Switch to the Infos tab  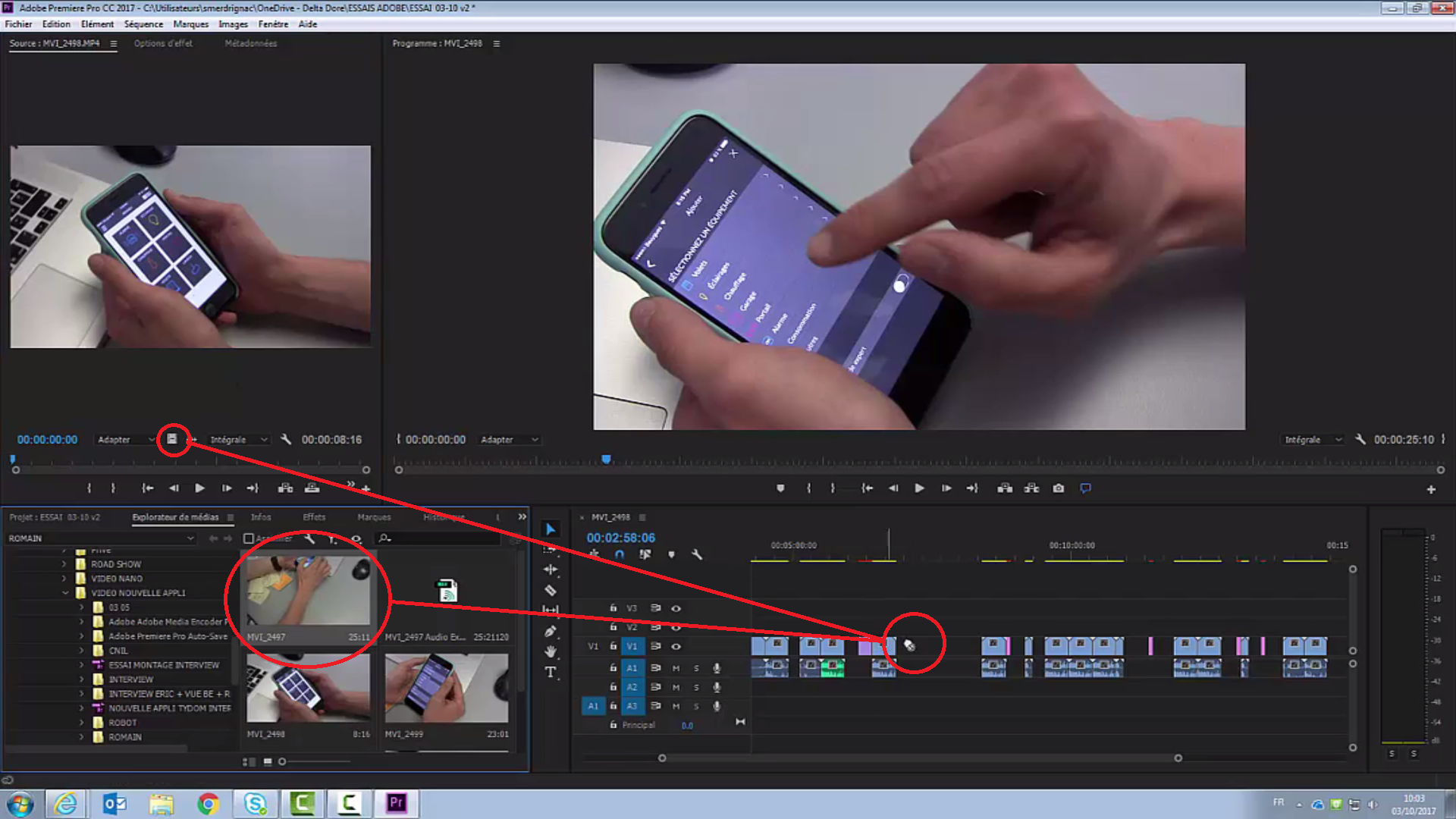coord(261,517)
